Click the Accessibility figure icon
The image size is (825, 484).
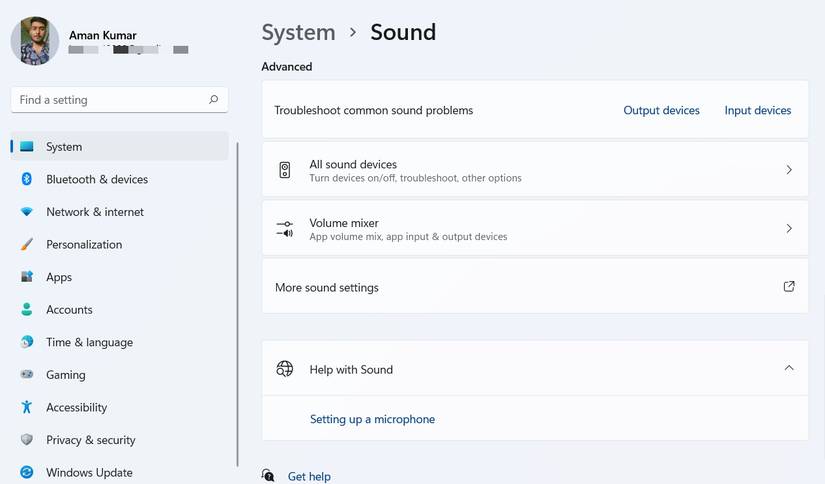point(27,407)
